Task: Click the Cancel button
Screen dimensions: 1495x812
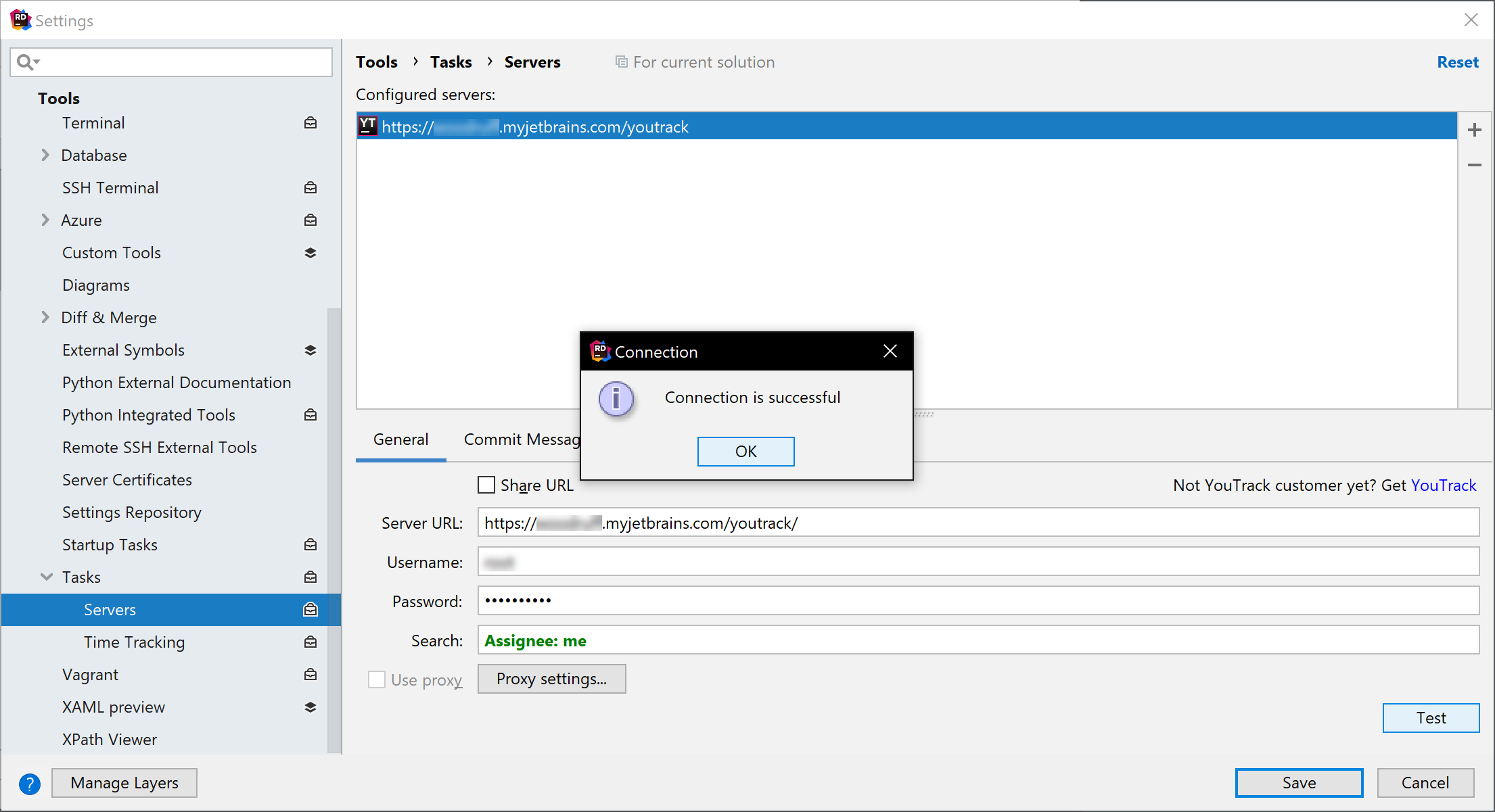Action: click(x=1425, y=783)
